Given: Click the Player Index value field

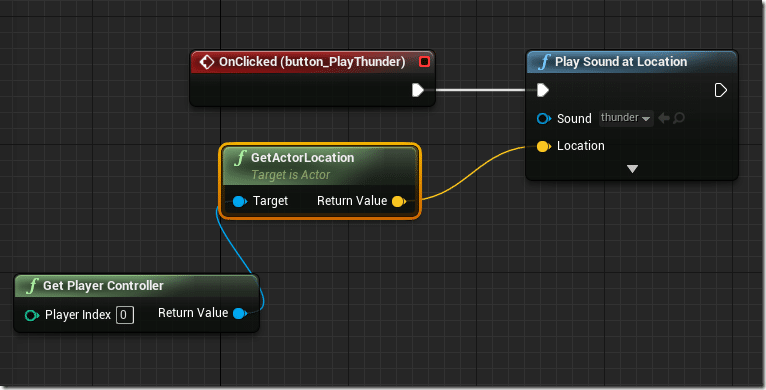Looking at the screenshot, I should (x=125, y=315).
